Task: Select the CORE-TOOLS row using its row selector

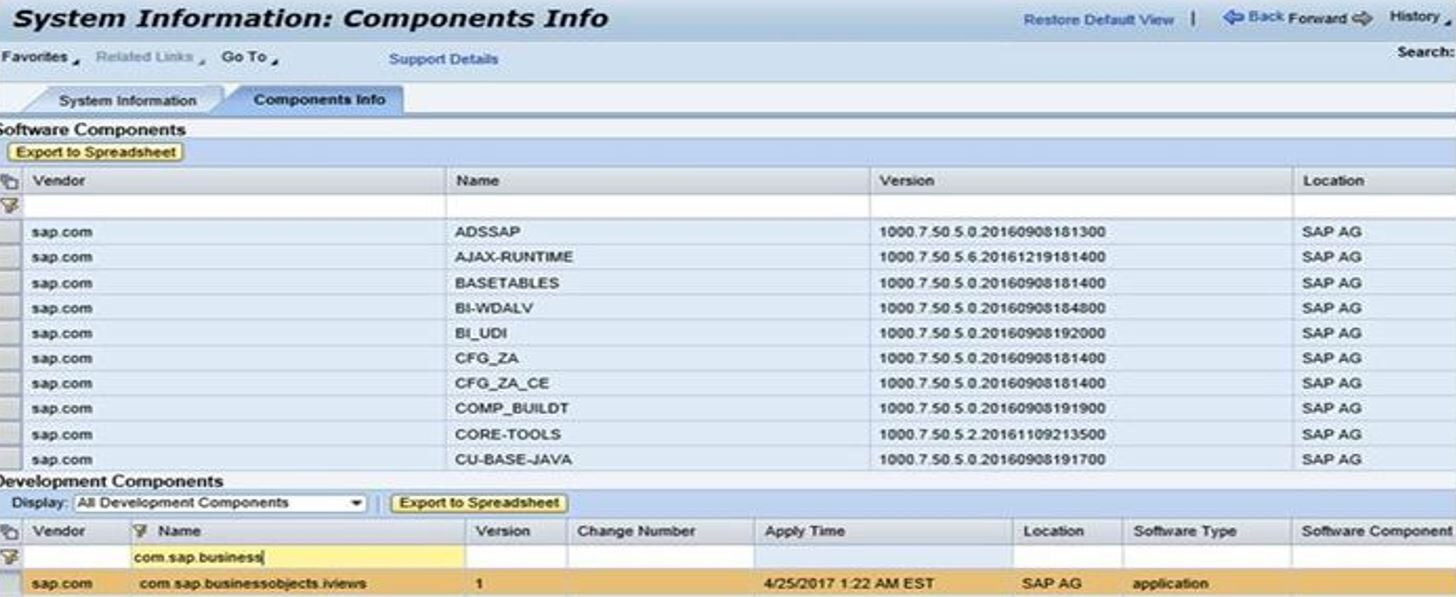Action: (x=10, y=434)
